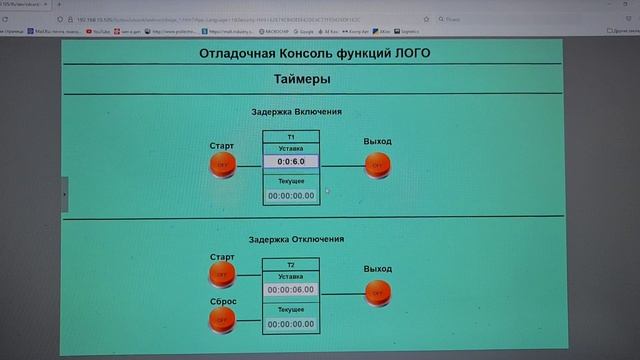640x360 pixels.
Task: Reload the page with refresh icon
Action: point(5,19)
